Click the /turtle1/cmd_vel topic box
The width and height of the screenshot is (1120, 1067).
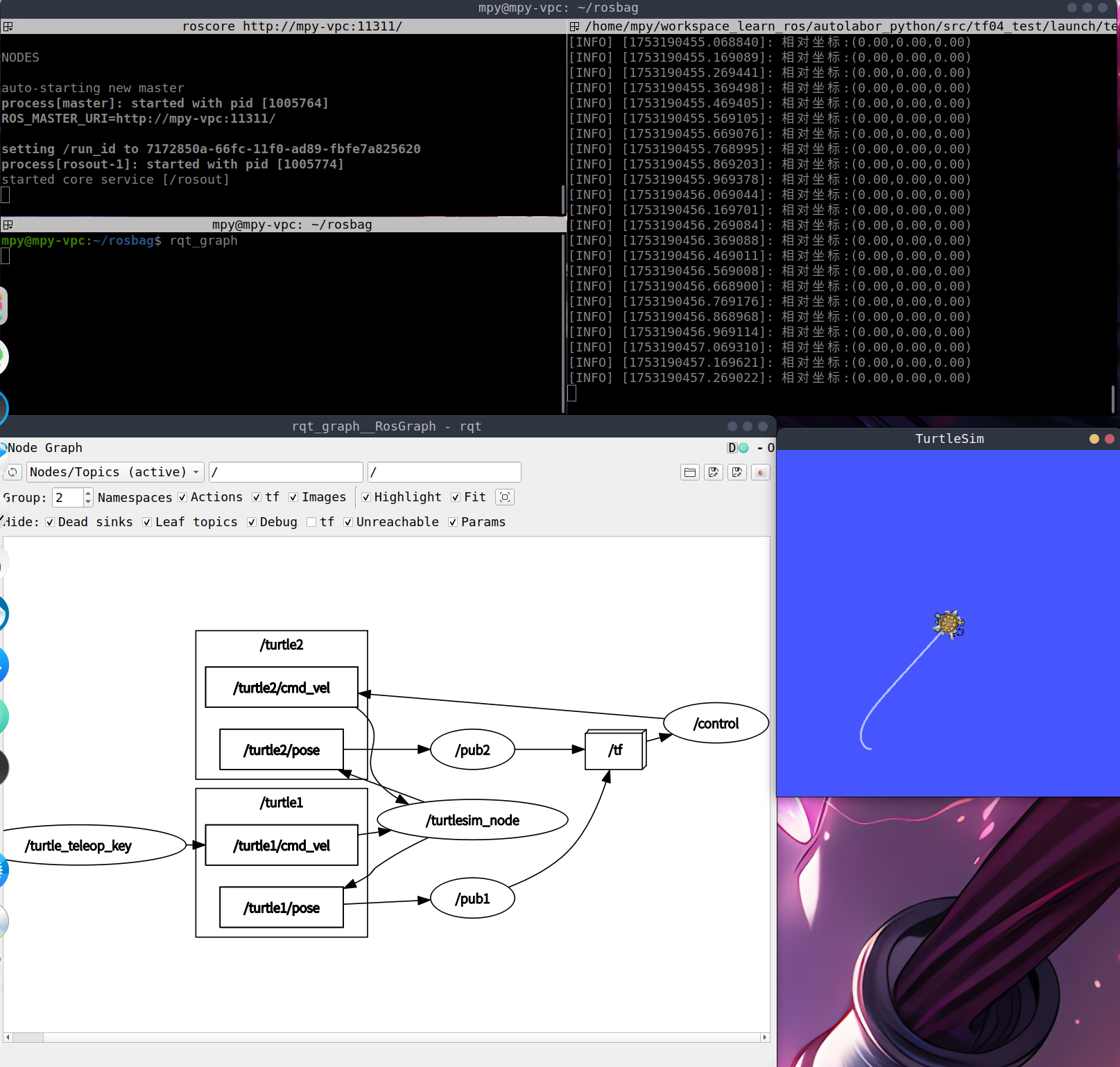(x=282, y=845)
